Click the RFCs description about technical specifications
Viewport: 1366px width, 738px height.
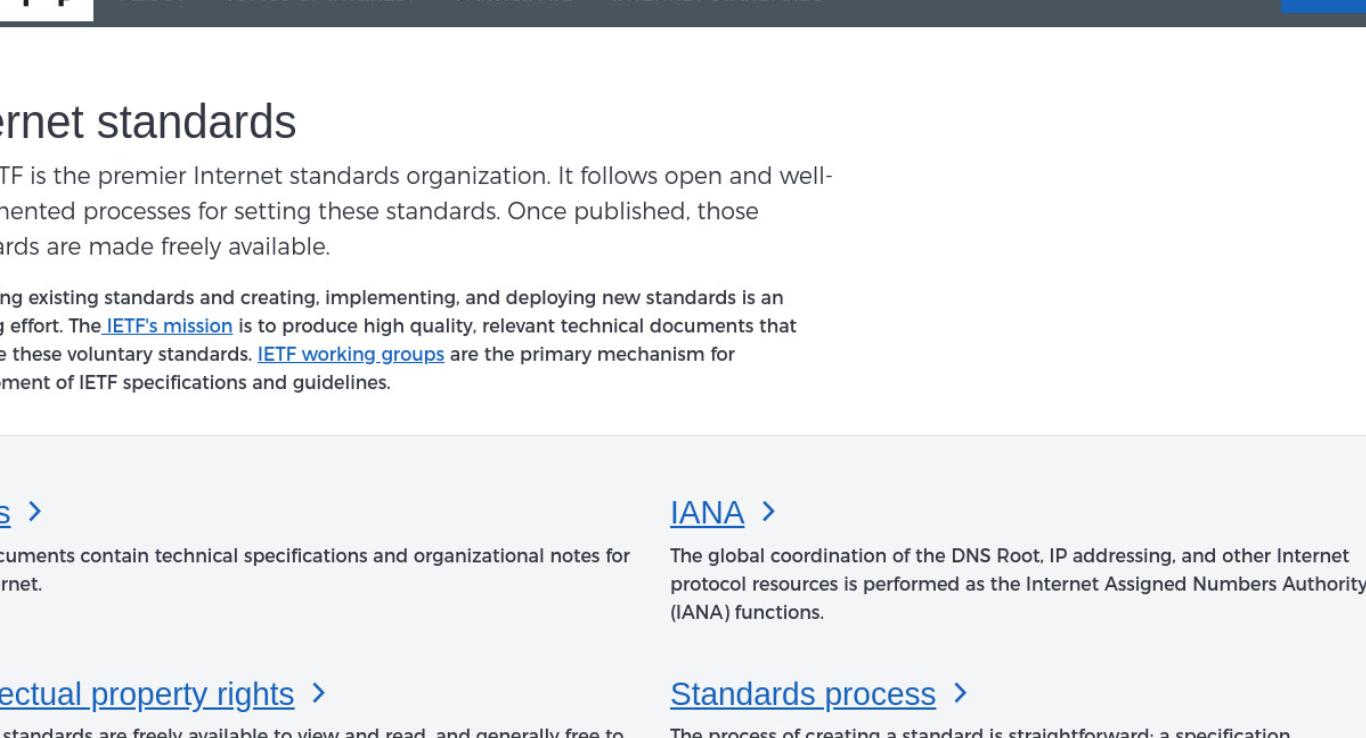tap(315, 570)
